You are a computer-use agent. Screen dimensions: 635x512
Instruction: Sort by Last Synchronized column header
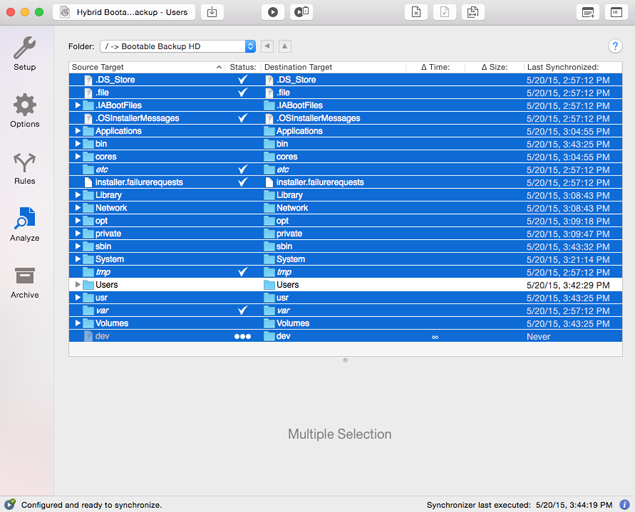point(573,67)
